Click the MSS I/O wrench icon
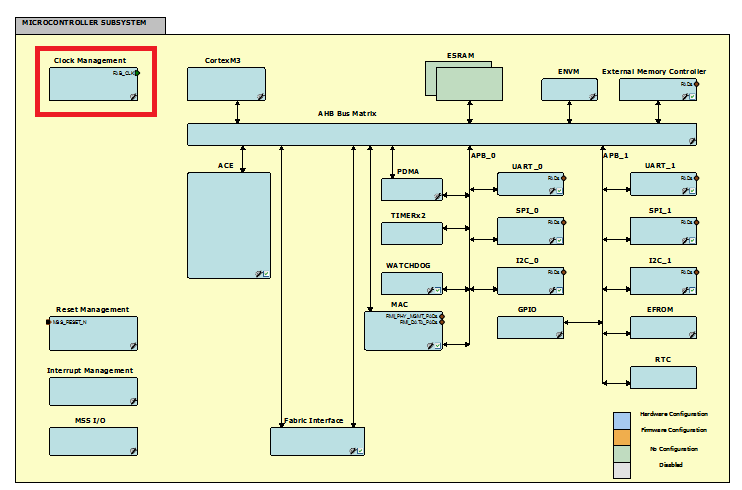Screen dimensions: 742x490 (x=132, y=450)
